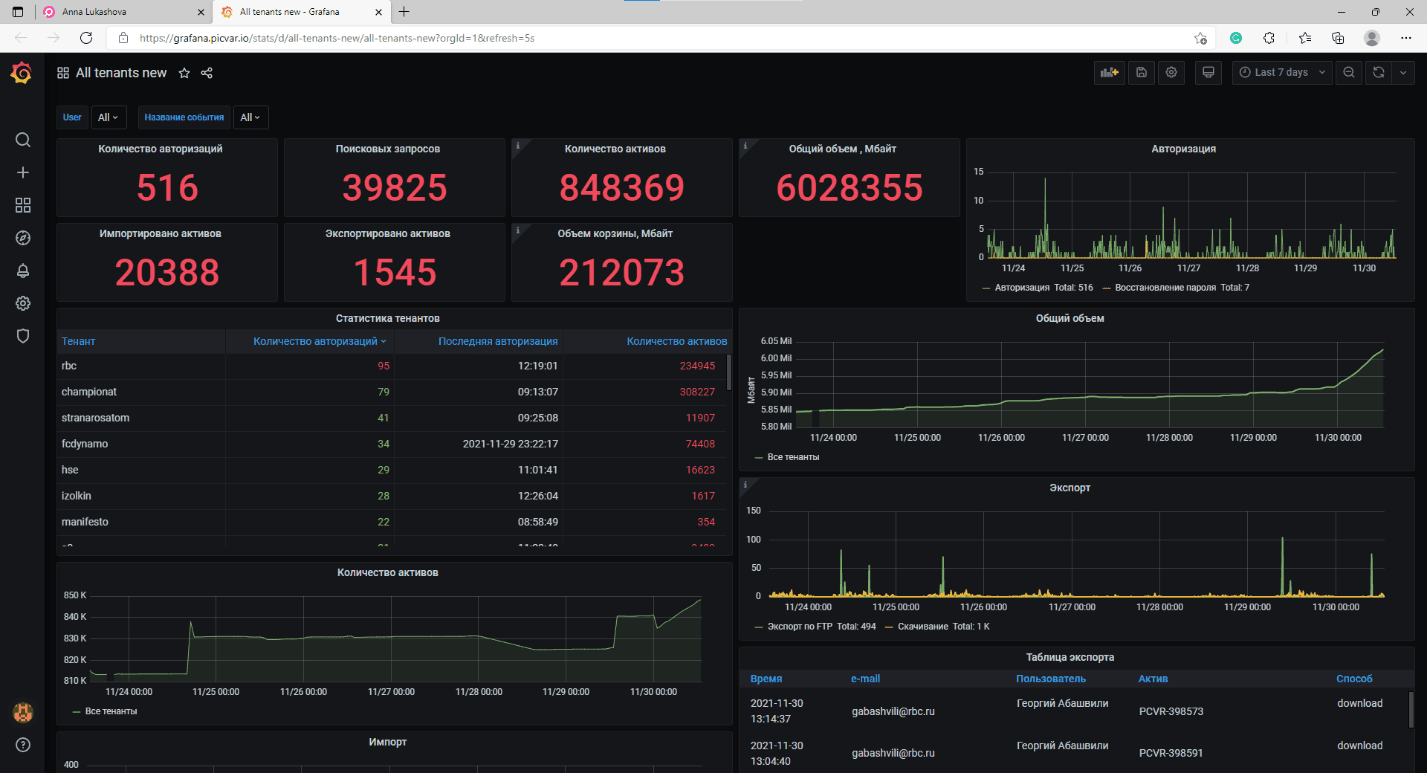Viewport: 1427px width, 773px height.
Task: Open Configuration gear in left sidebar
Action: pos(23,303)
